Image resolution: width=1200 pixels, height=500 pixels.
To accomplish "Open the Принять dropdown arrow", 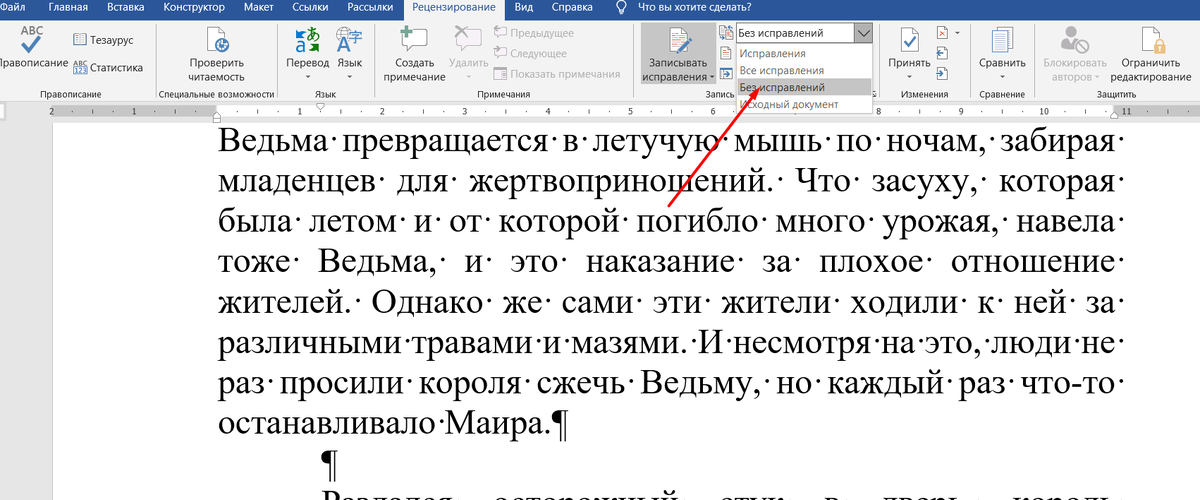I will pos(909,77).
